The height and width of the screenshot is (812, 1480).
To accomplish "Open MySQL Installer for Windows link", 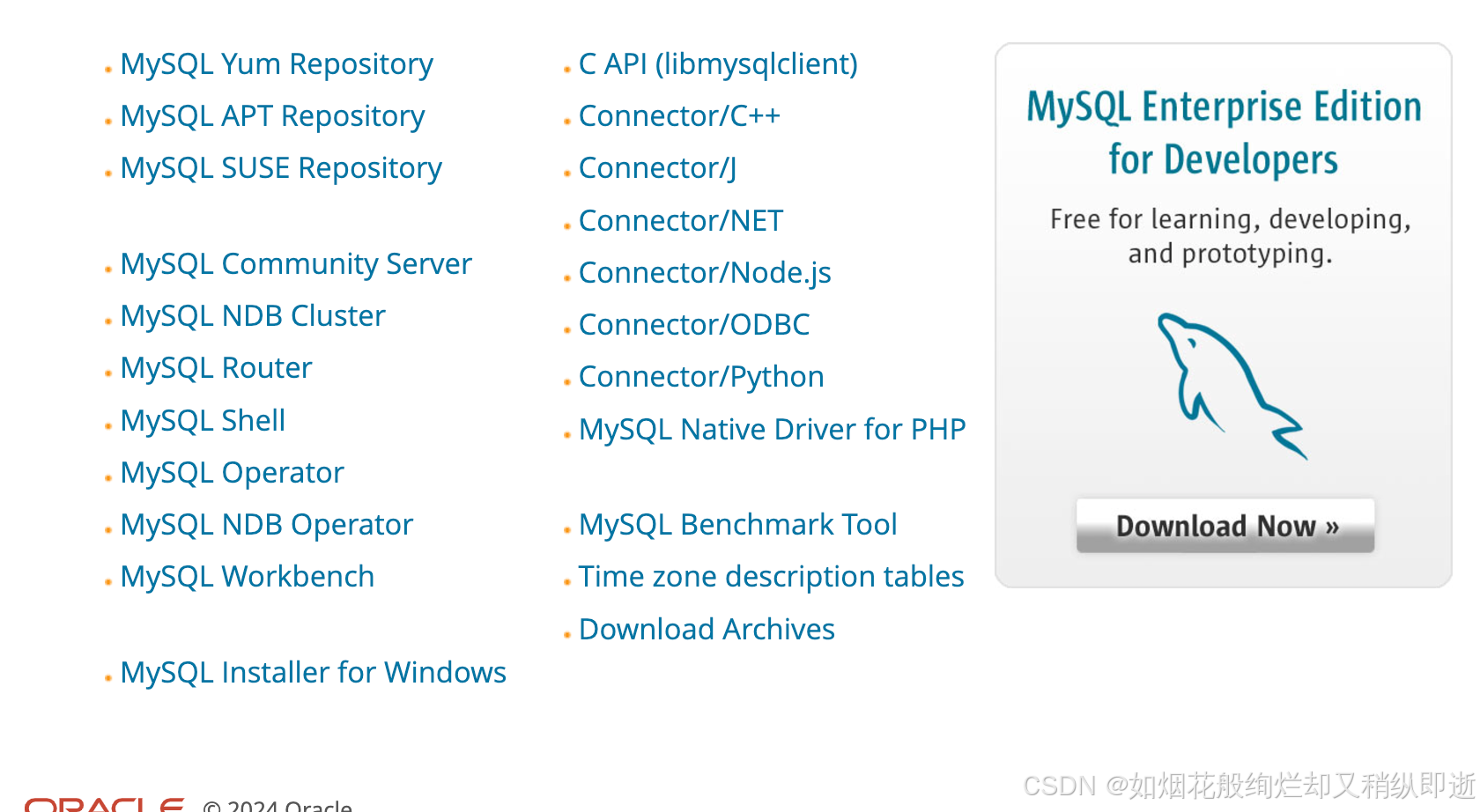I will [313, 673].
